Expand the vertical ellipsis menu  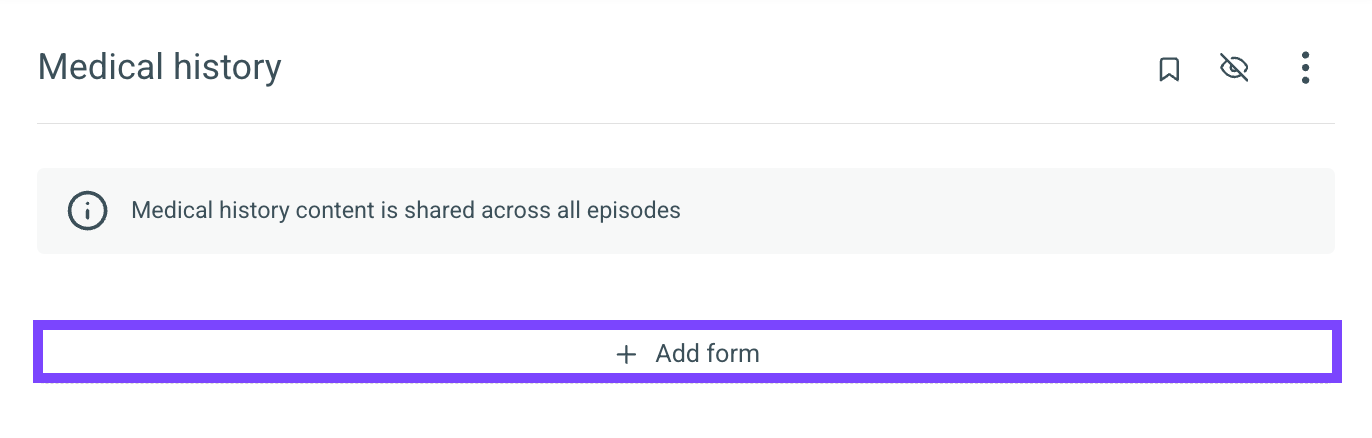pyautogui.click(x=1305, y=68)
